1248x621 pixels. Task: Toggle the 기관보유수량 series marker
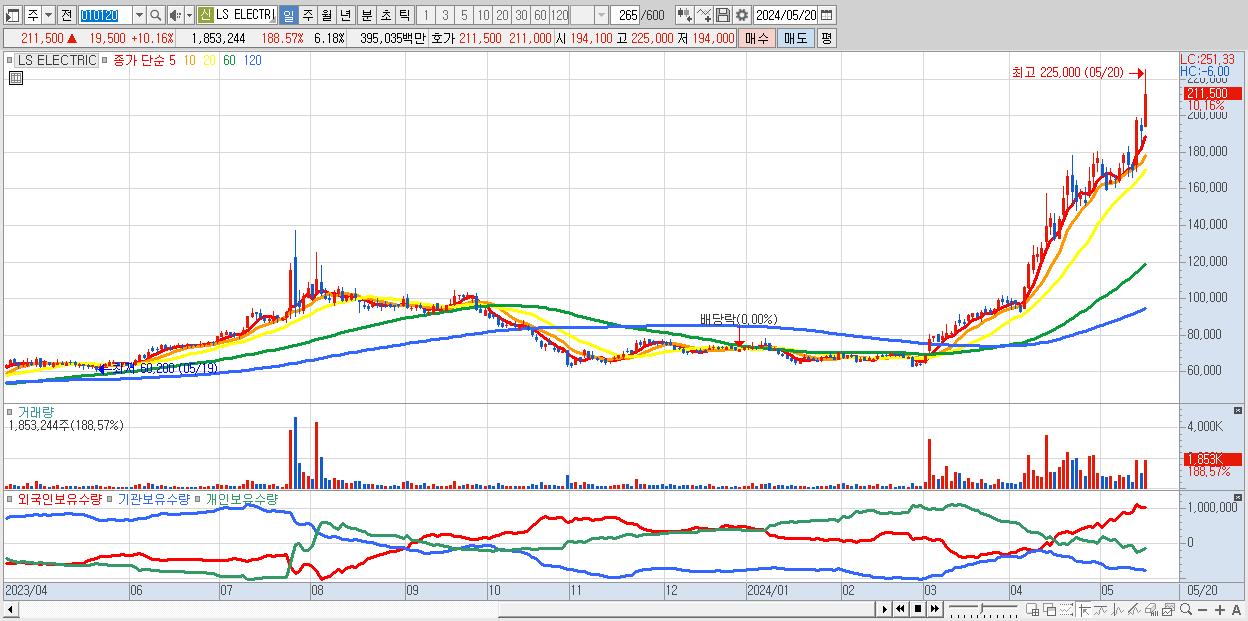pyautogui.click(x=112, y=497)
